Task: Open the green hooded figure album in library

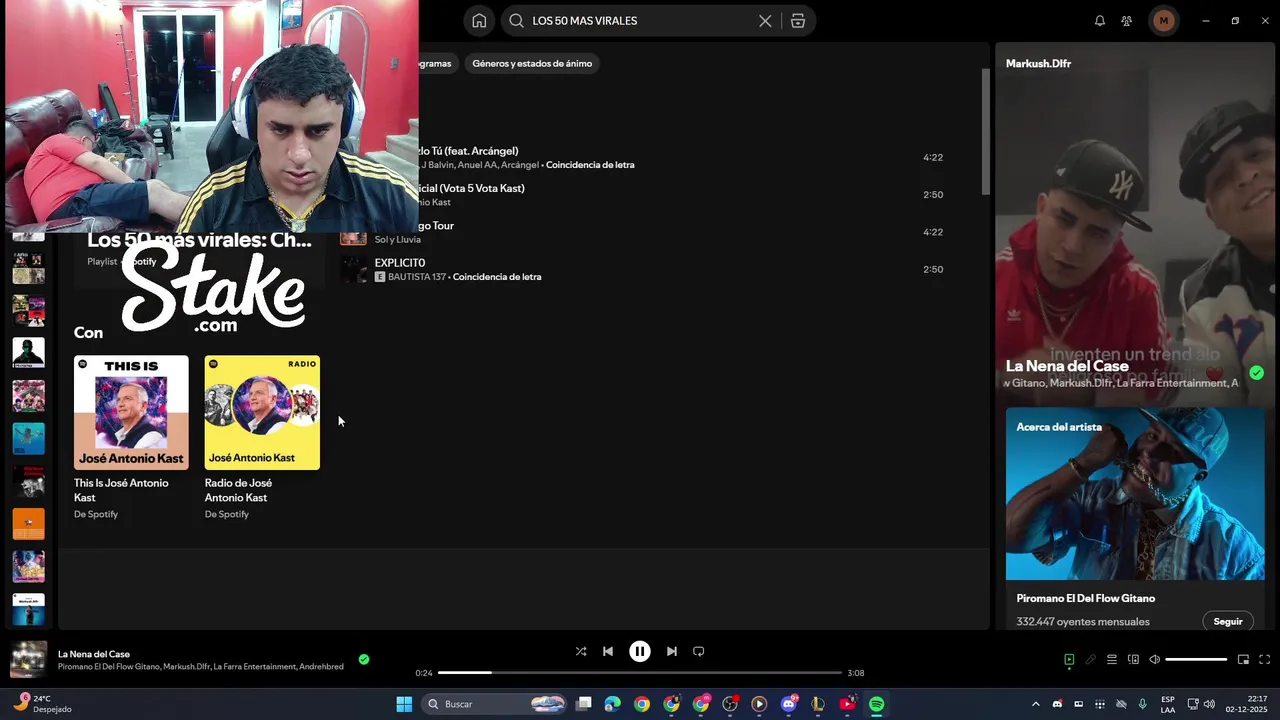Action: [28, 352]
